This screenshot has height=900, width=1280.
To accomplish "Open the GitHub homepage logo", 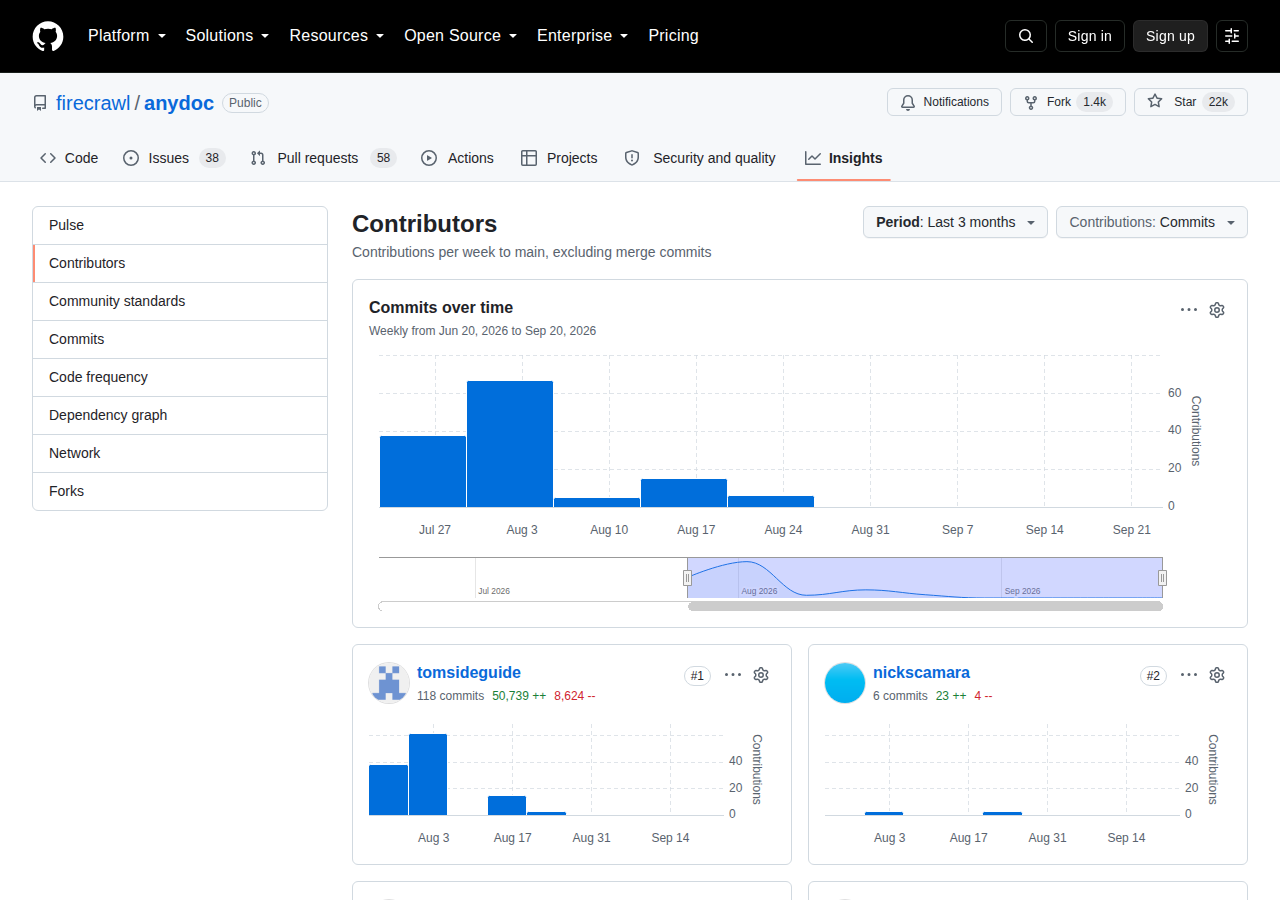I will 48,36.
